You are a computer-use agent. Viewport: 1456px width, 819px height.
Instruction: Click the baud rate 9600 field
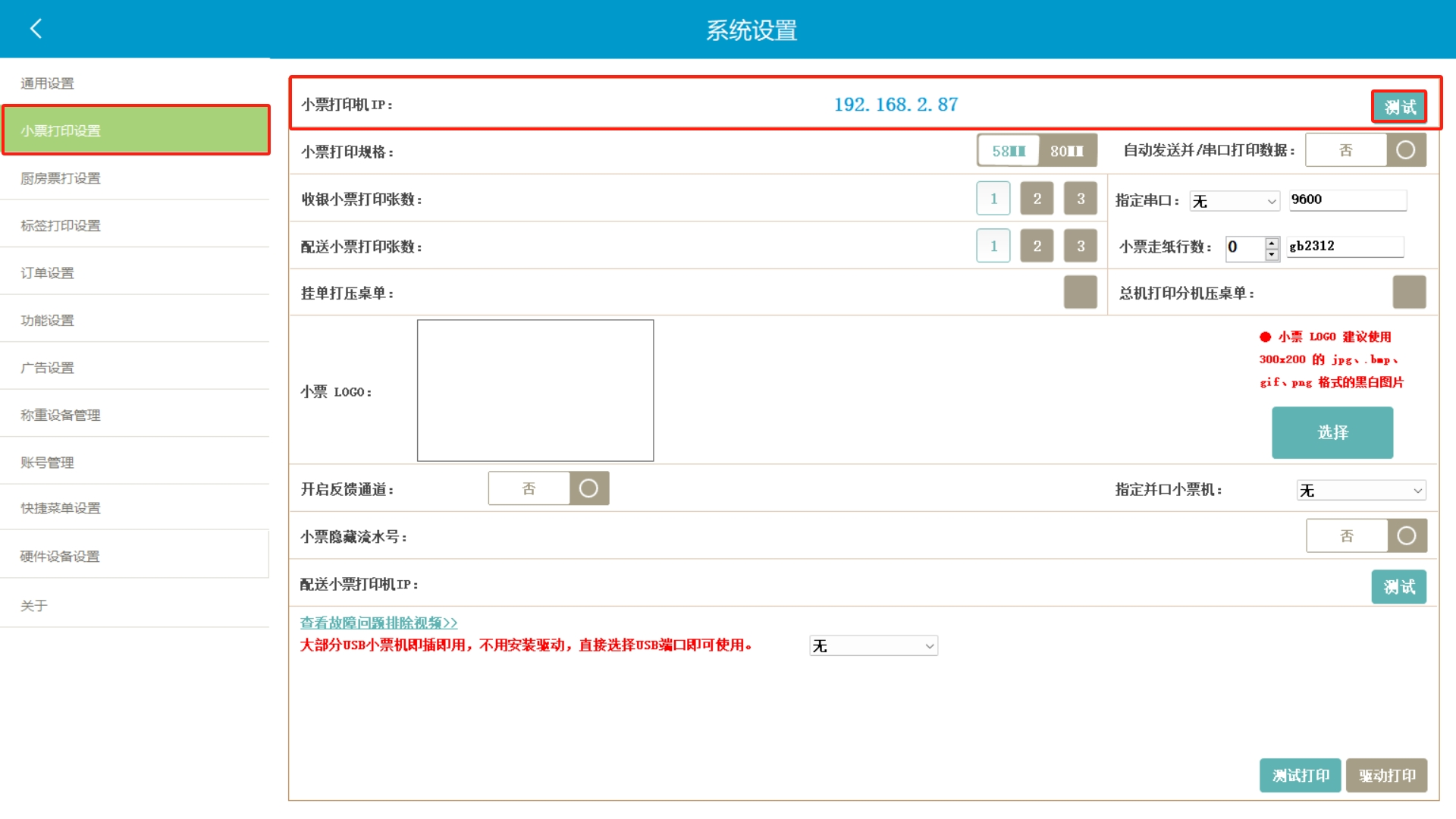[x=1347, y=199]
